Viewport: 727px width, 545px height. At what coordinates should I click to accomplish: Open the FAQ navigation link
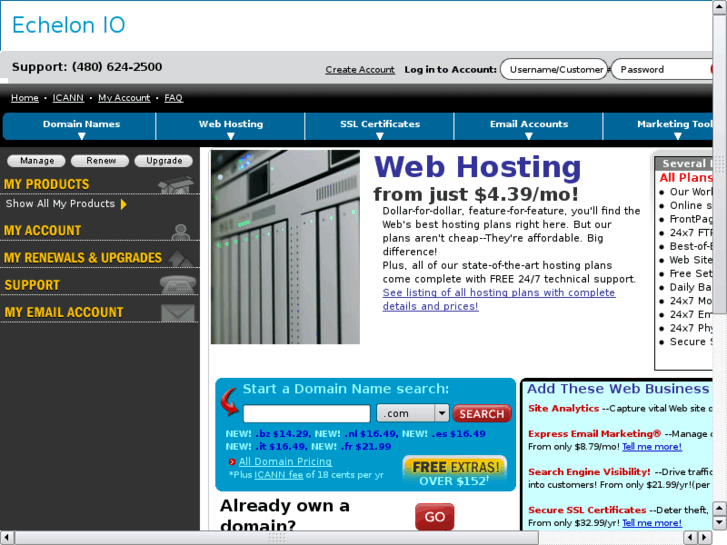(173, 98)
